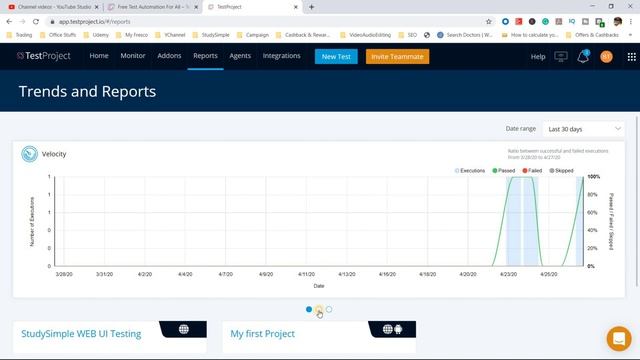The width and height of the screenshot is (640, 360).
Task: Open the My first Project link
Action: [262, 333]
